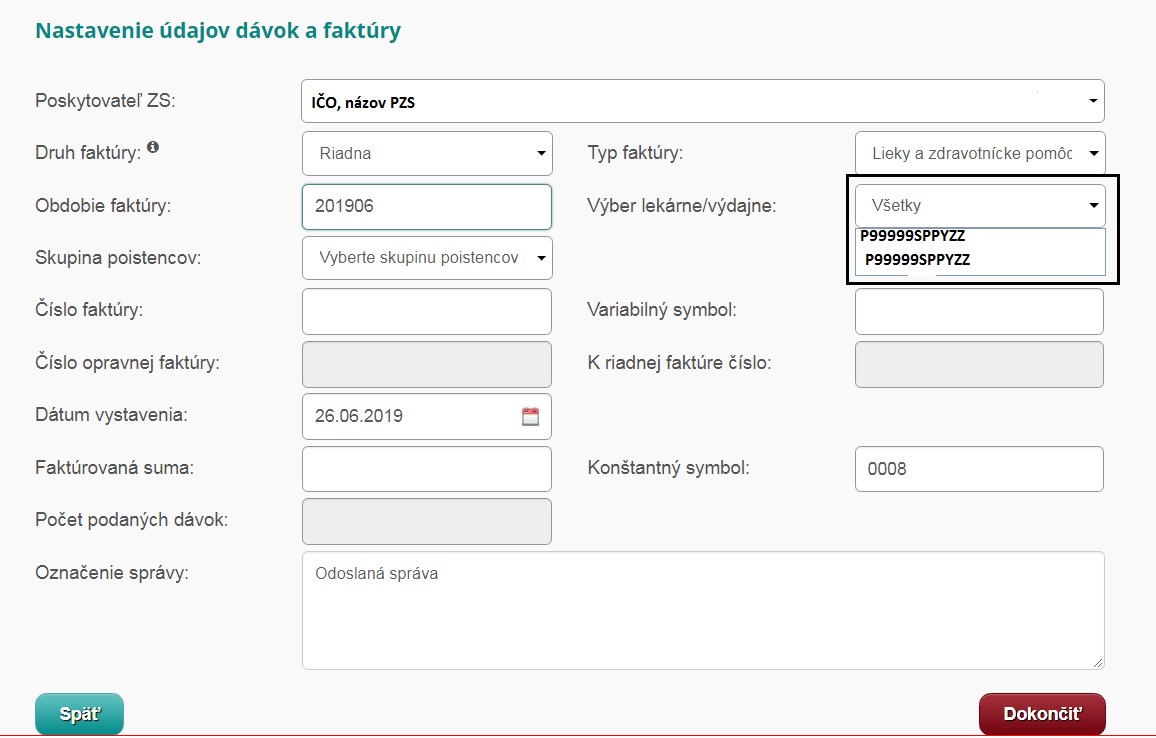Open the Skupina poistencov dropdown
Screen dimensions: 1156x738
(x=427, y=258)
